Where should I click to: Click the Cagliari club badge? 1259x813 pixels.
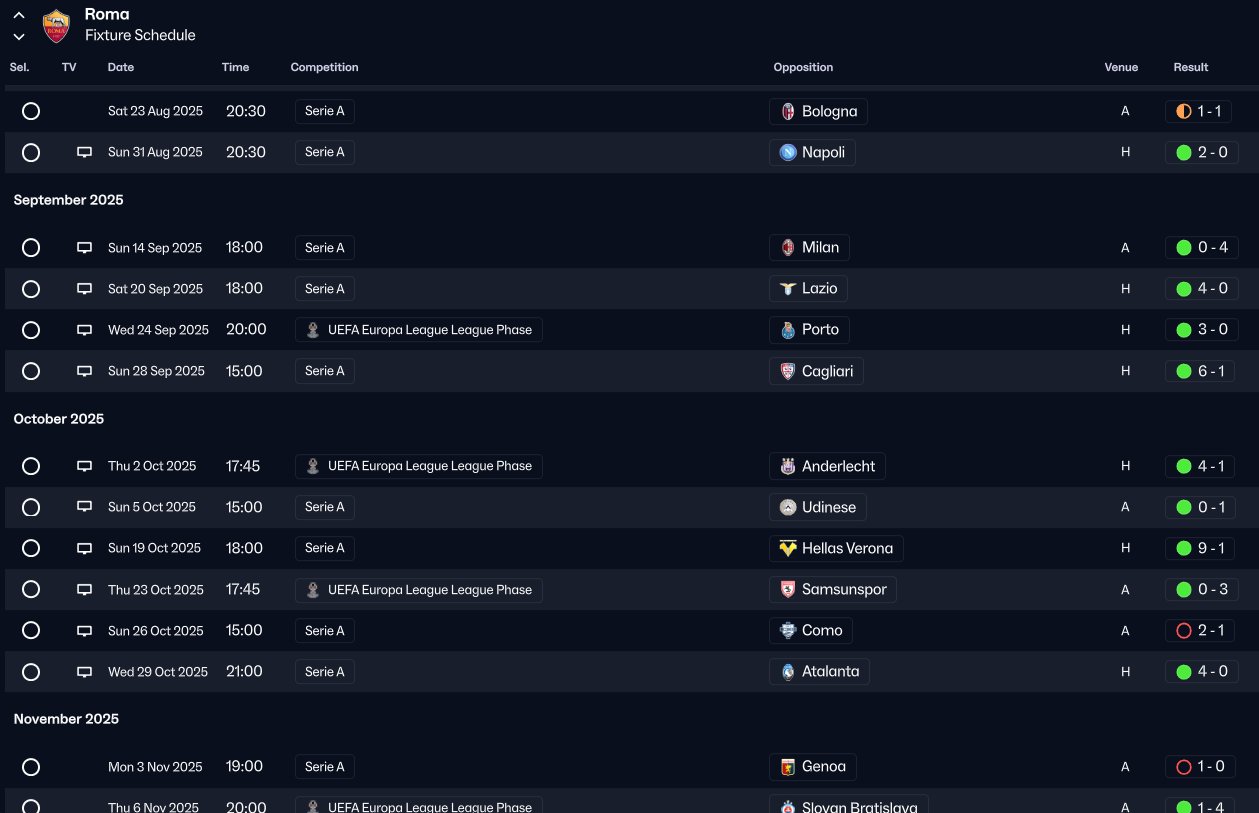[788, 371]
